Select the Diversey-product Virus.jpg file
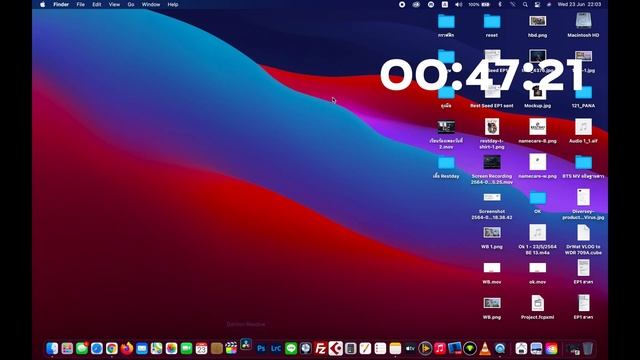The image size is (640, 360). (x=583, y=204)
